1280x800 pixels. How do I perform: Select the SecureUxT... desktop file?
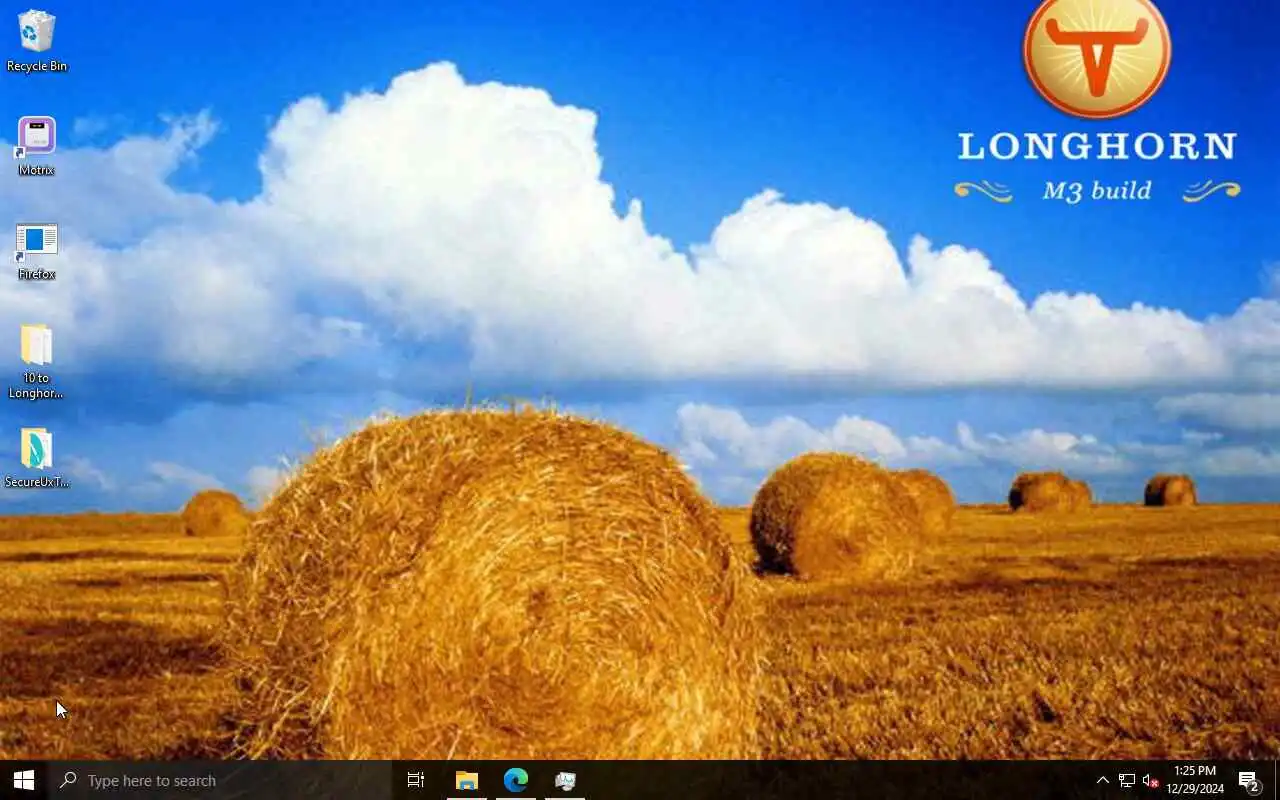tap(37, 458)
